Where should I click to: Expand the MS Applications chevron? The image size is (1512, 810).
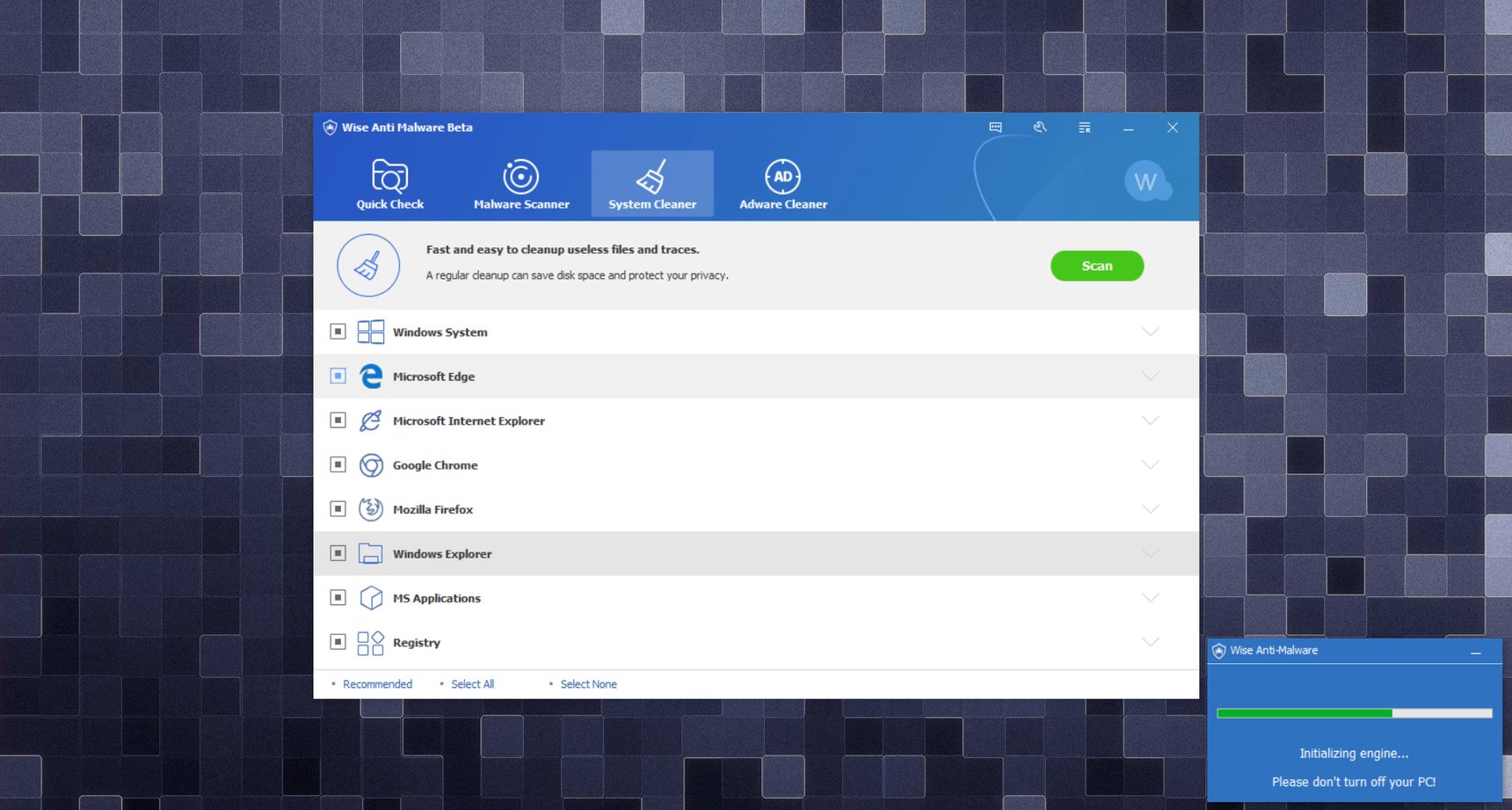click(1151, 597)
